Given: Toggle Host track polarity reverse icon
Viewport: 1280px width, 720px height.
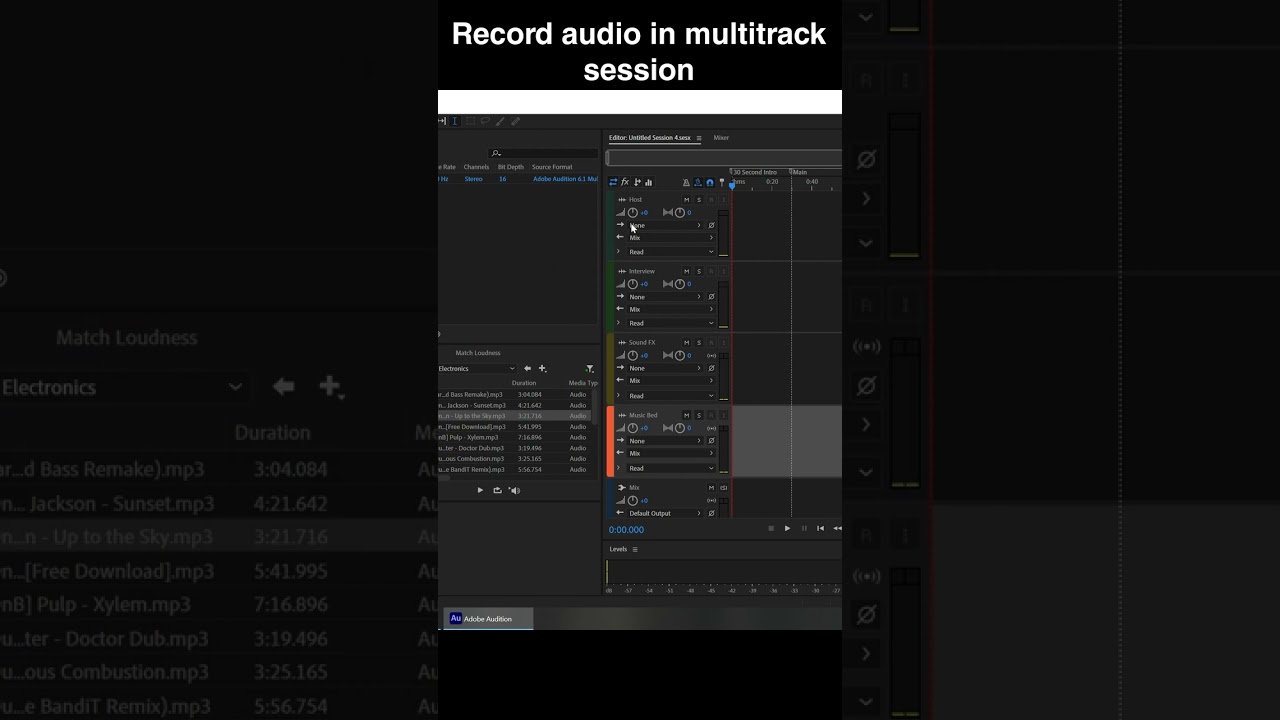Looking at the screenshot, I should [711, 225].
